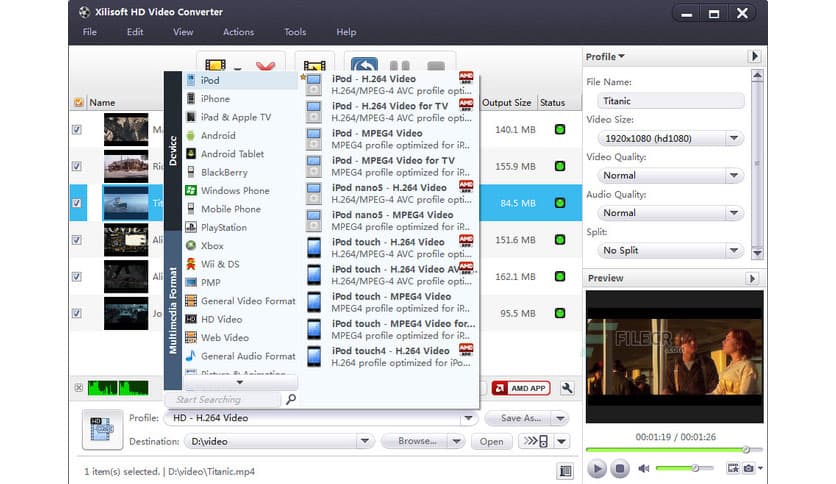
Task: Open the Actions menu
Action: 238,32
